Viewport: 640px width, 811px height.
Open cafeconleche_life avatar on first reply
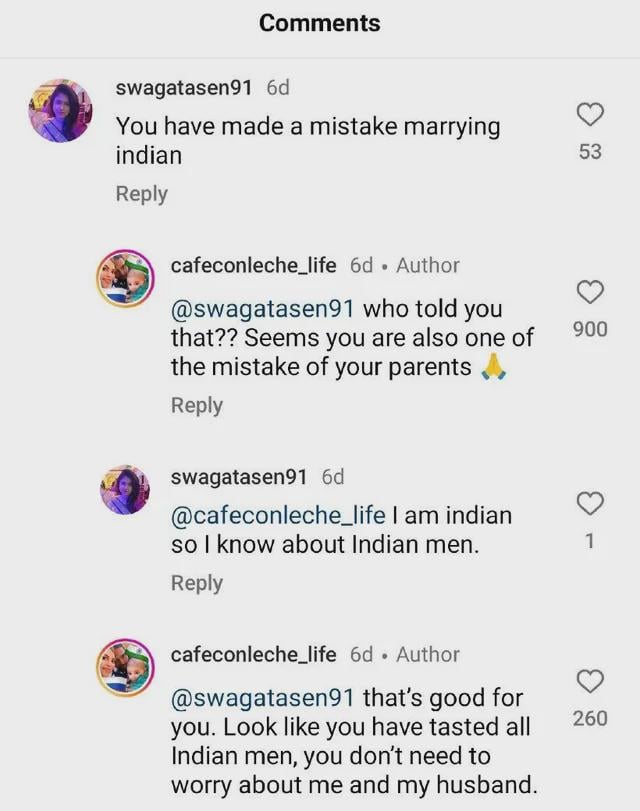pos(126,279)
